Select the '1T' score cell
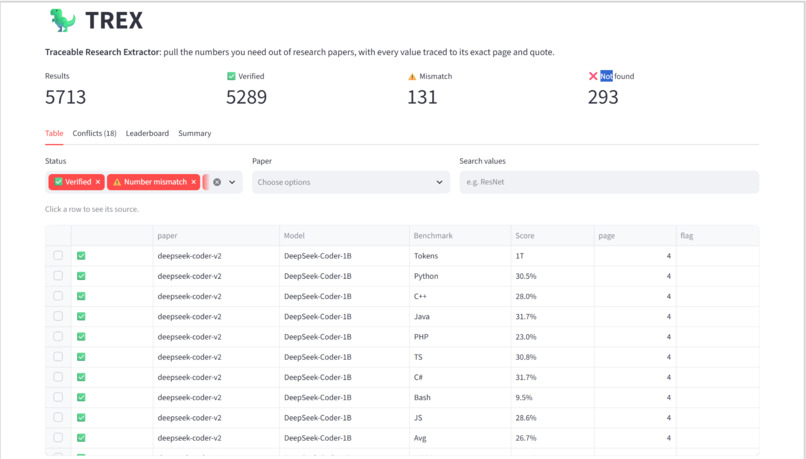The image size is (806, 459). [553, 255]
